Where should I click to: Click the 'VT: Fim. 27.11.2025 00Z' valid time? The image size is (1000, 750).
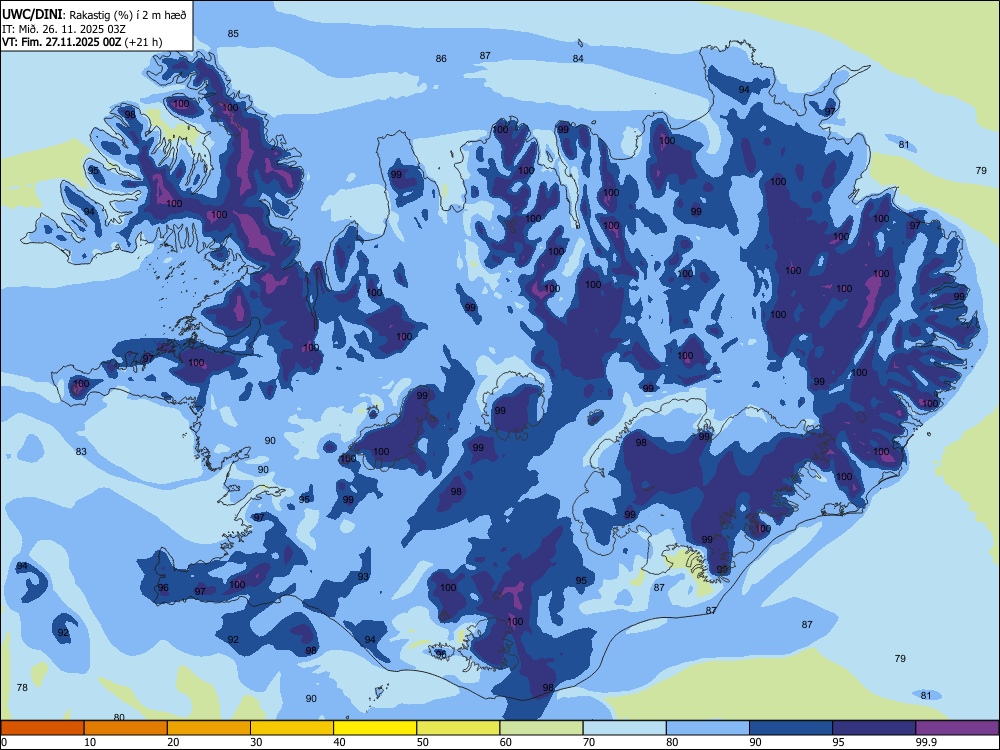[61, 42]
